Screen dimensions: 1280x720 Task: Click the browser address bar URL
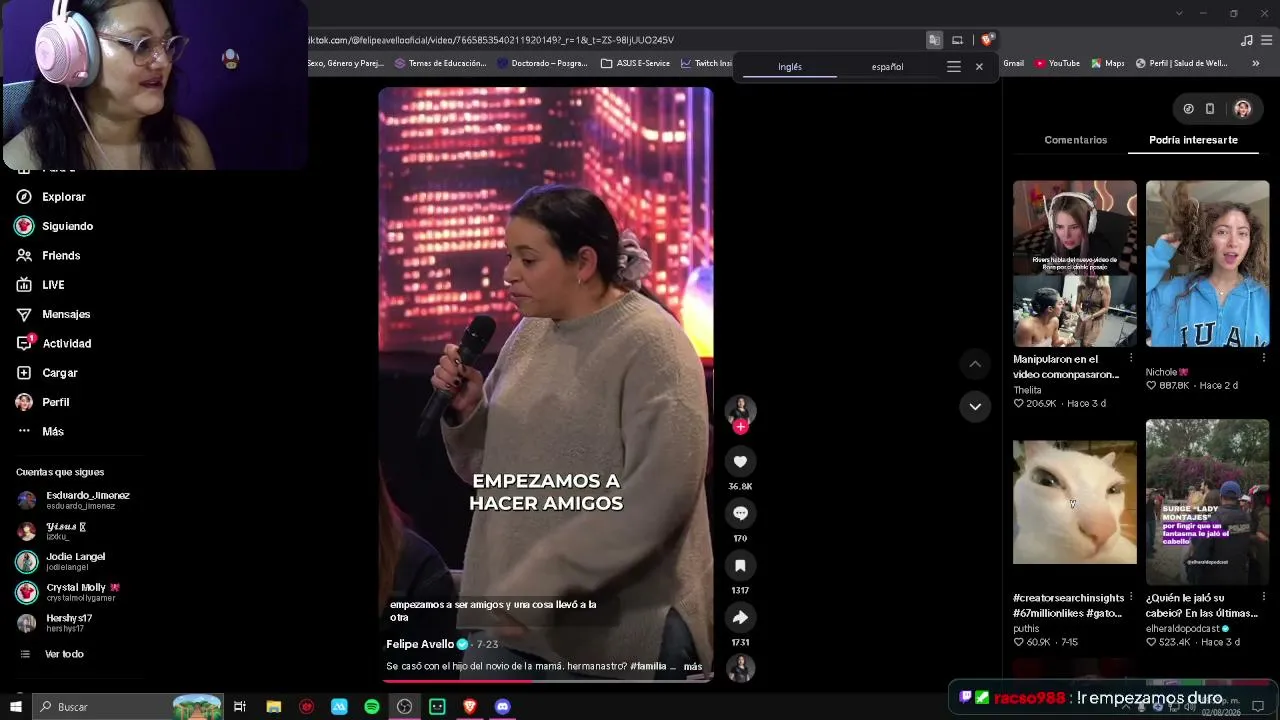click(x=490, y=40)
